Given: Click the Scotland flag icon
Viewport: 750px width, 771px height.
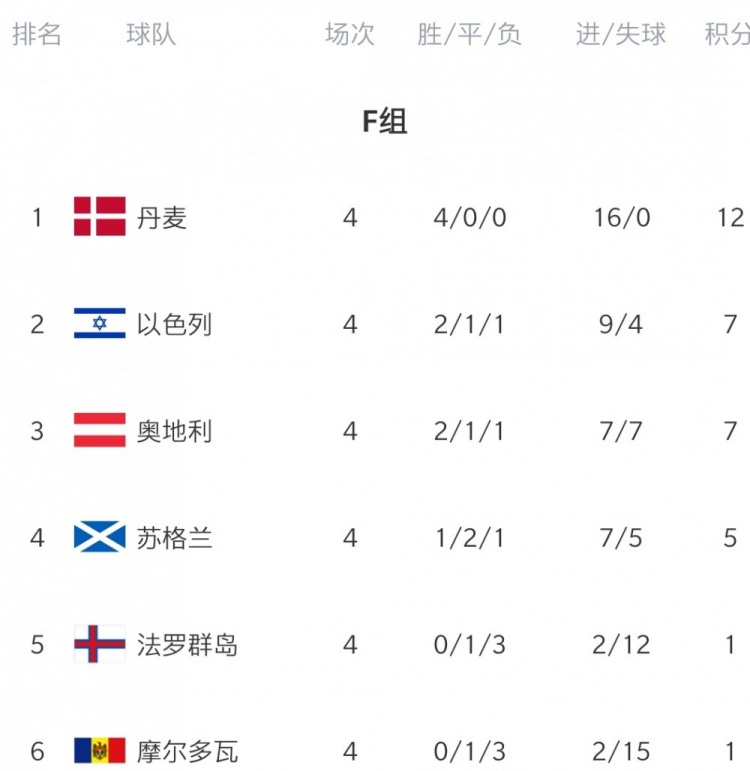Looking at the screenshot, I should pos(100,536).
